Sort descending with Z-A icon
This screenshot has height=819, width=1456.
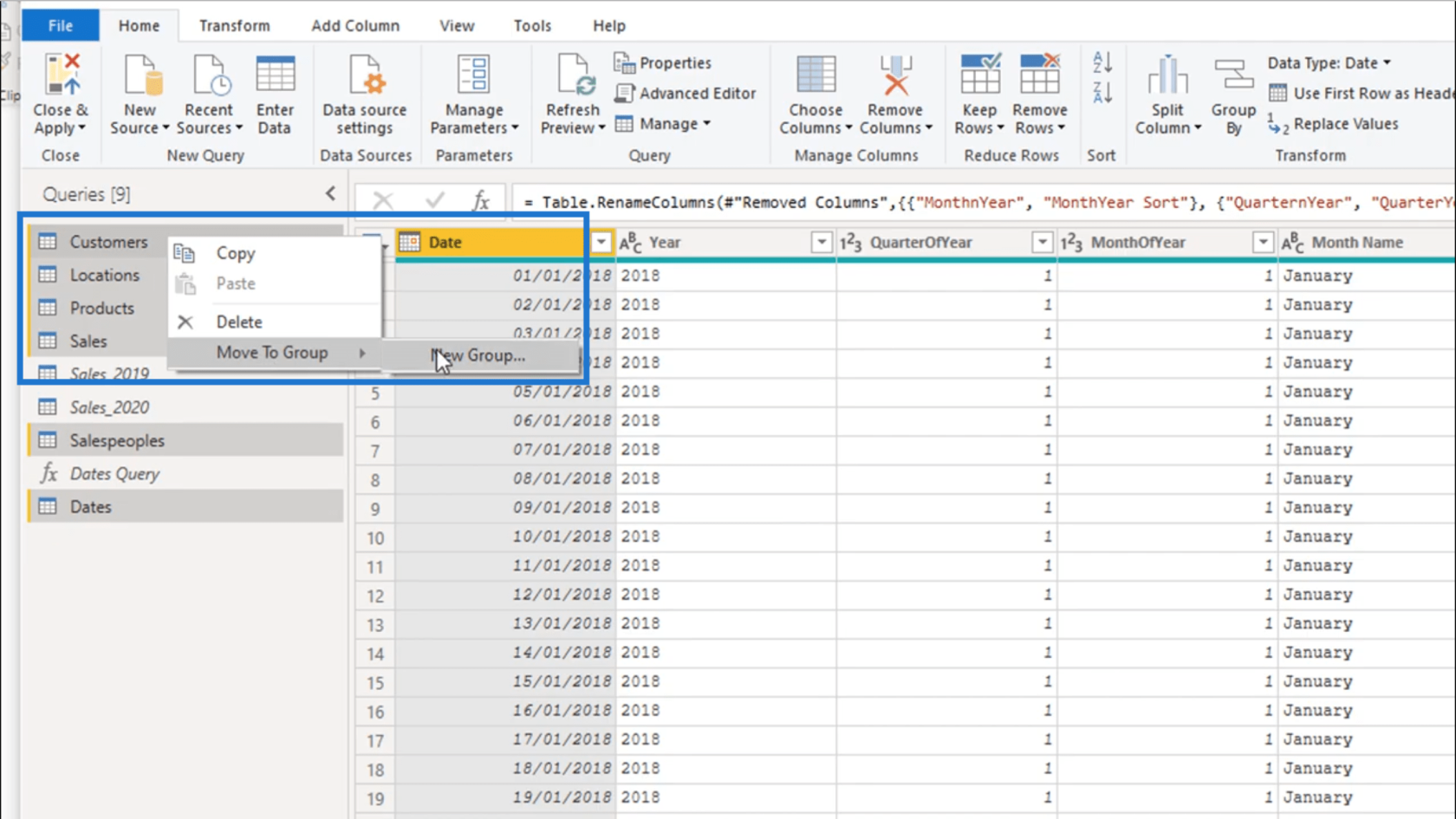coord(1102,93)
